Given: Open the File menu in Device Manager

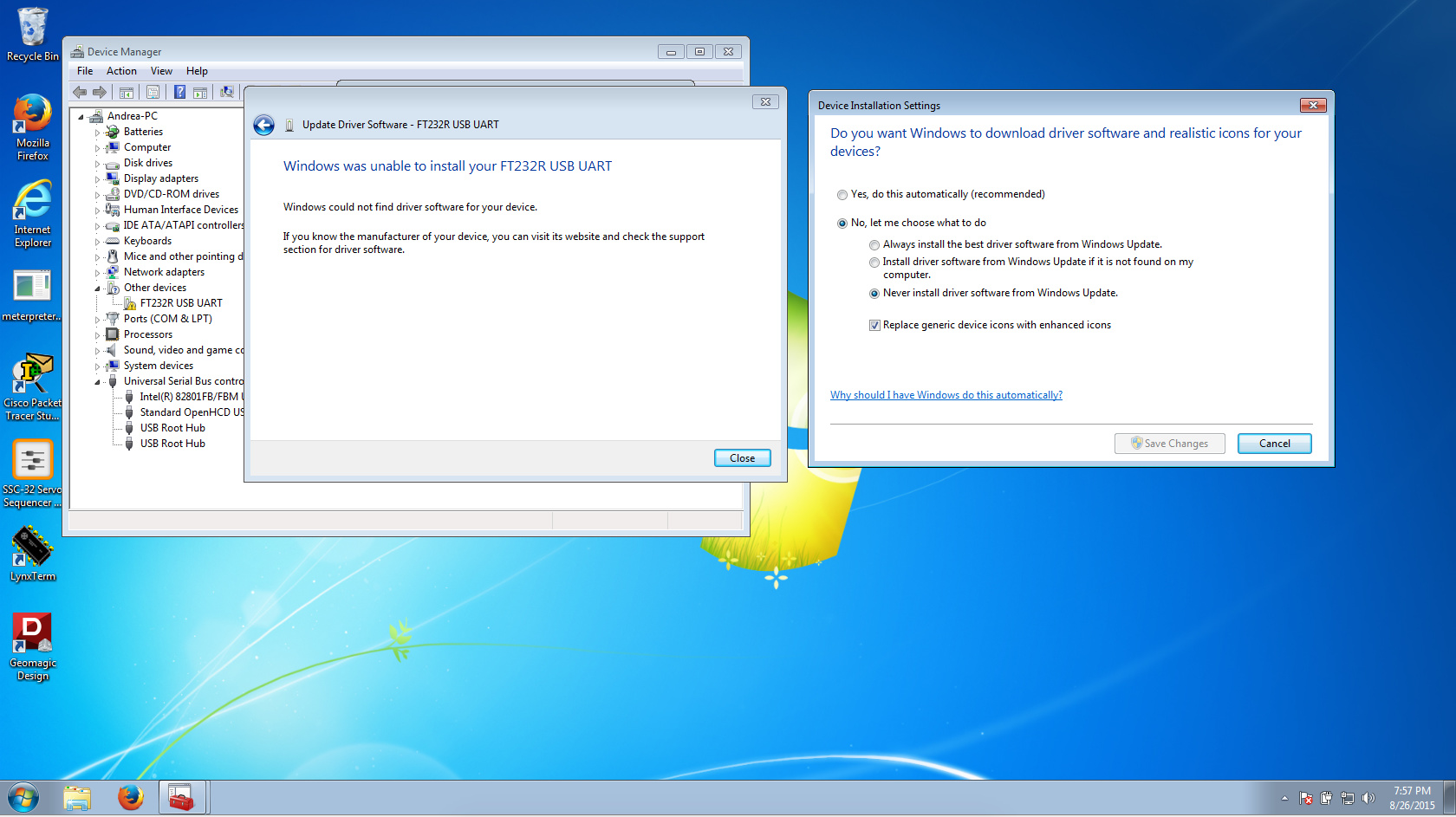Looking at the screenshot, I should (x=85, y=71).
